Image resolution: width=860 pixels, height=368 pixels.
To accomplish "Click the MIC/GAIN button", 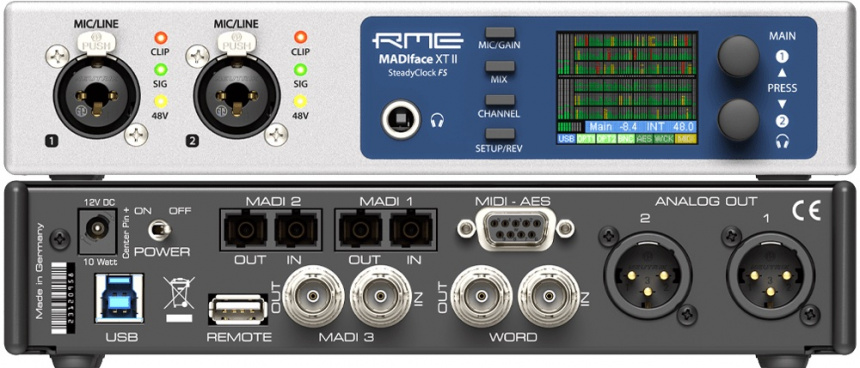I will click(500, 32).
